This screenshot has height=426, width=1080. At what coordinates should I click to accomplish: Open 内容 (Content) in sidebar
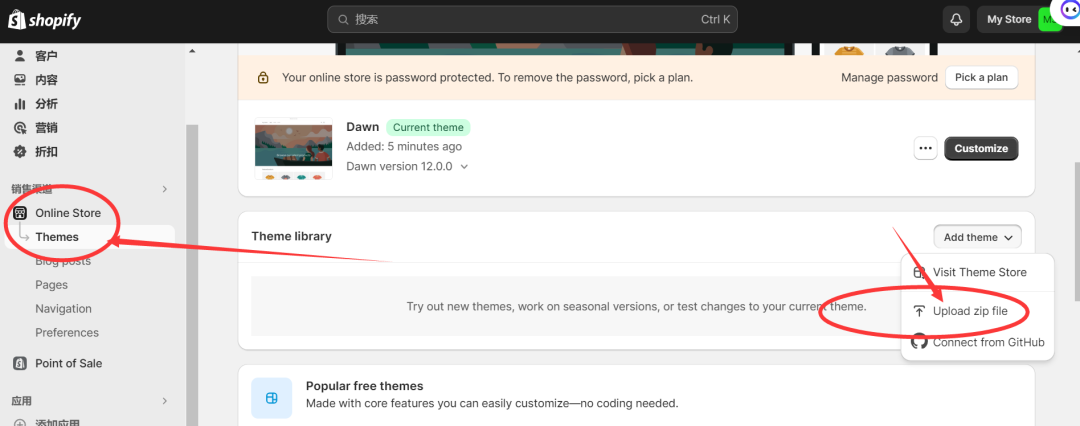pyautogui.click(x=46, y=80)
